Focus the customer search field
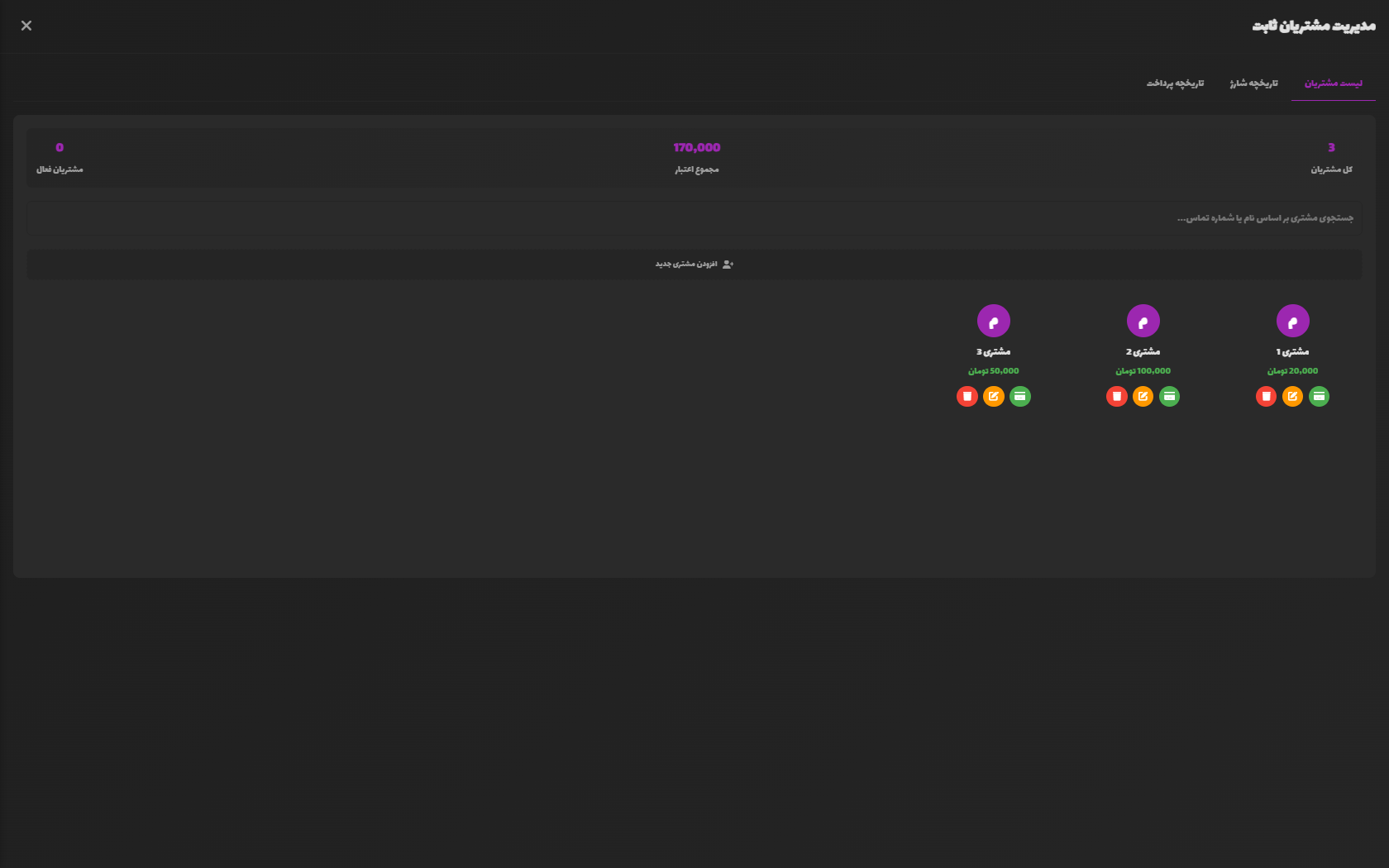The width and height of the screenshot is (1389, 868). pyautogui.click(x=694, y=218)
